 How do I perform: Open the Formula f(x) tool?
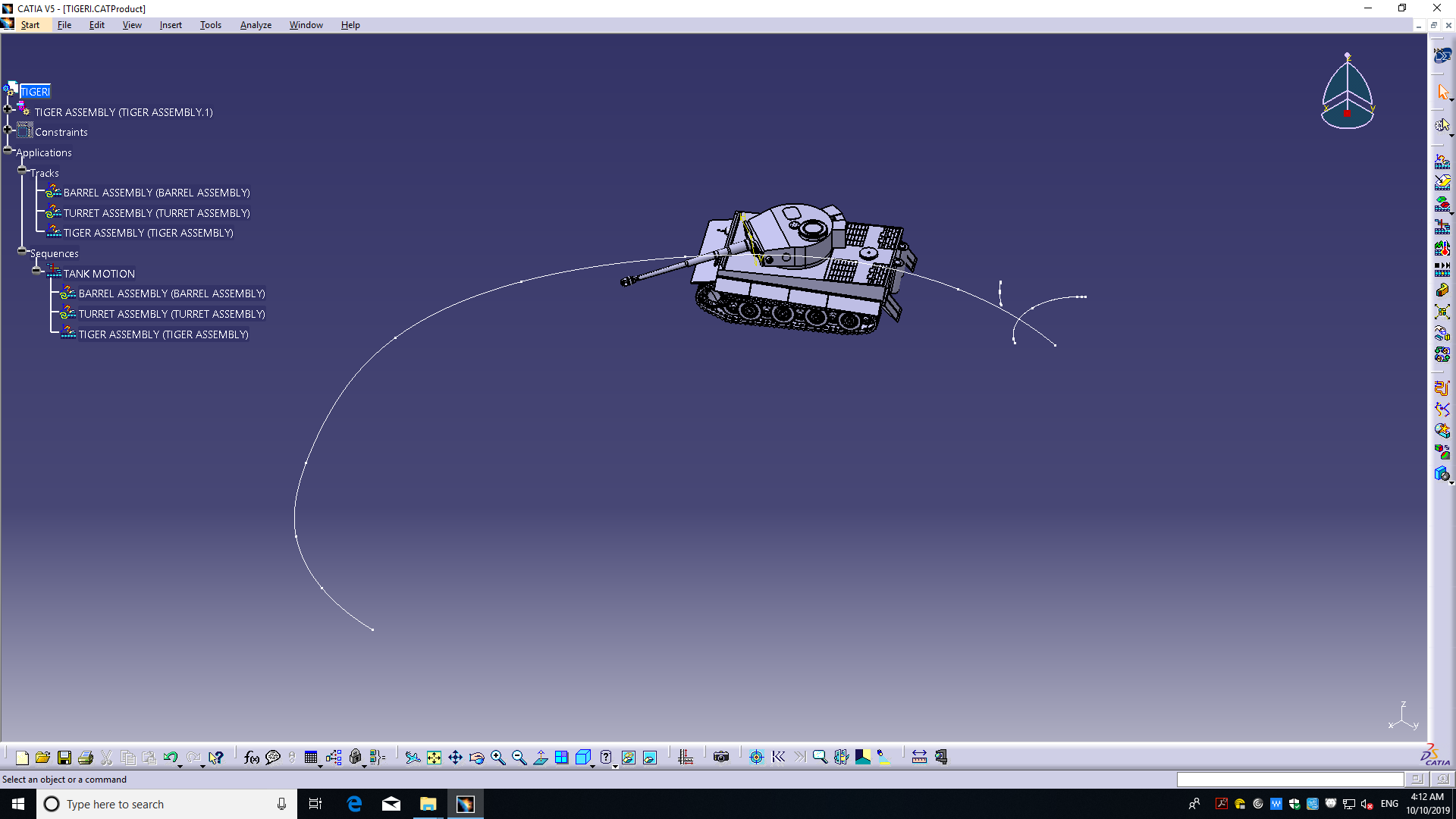251,757
